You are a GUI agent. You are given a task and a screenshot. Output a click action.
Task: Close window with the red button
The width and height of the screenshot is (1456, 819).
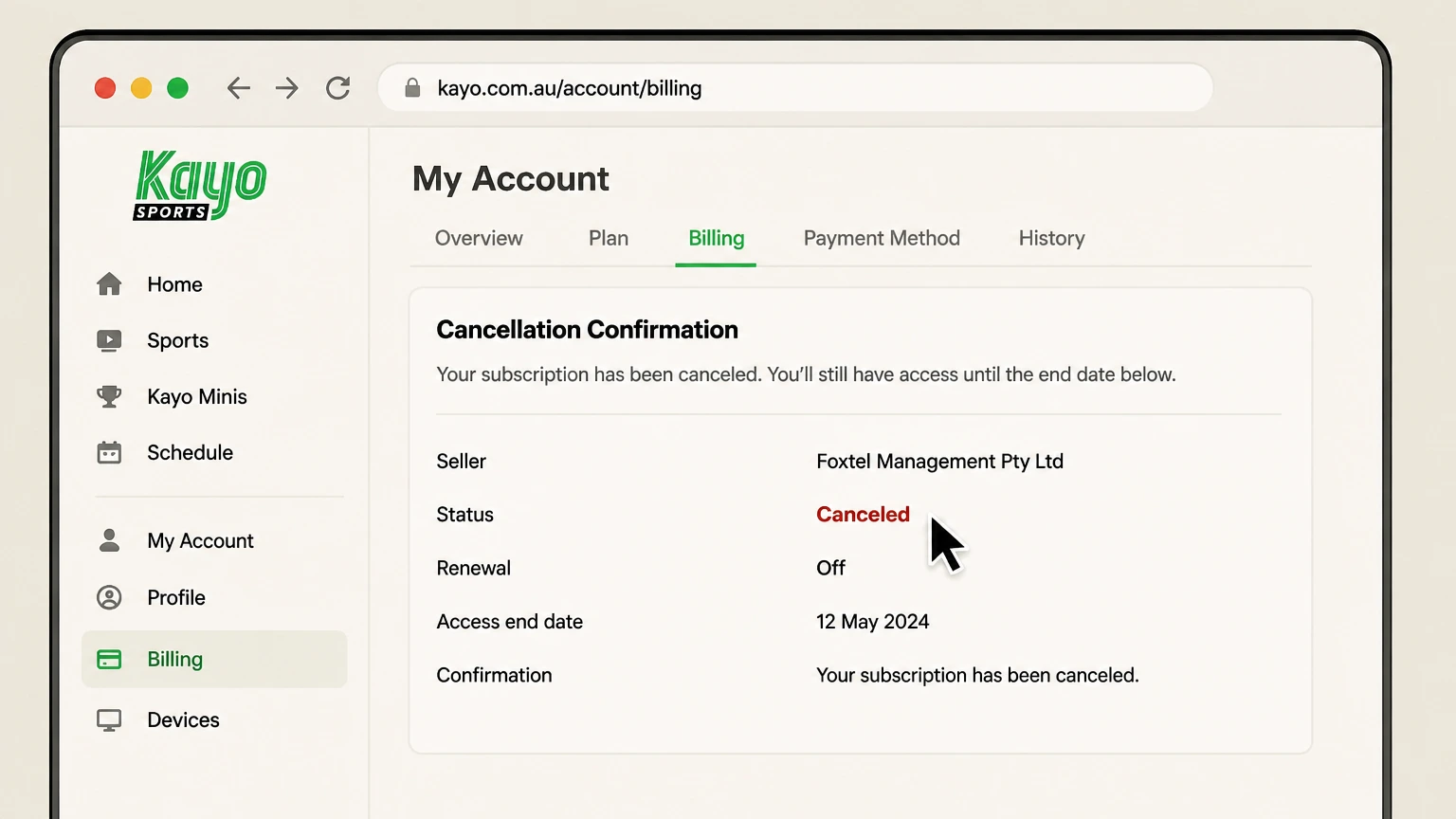tap(105, 88)
